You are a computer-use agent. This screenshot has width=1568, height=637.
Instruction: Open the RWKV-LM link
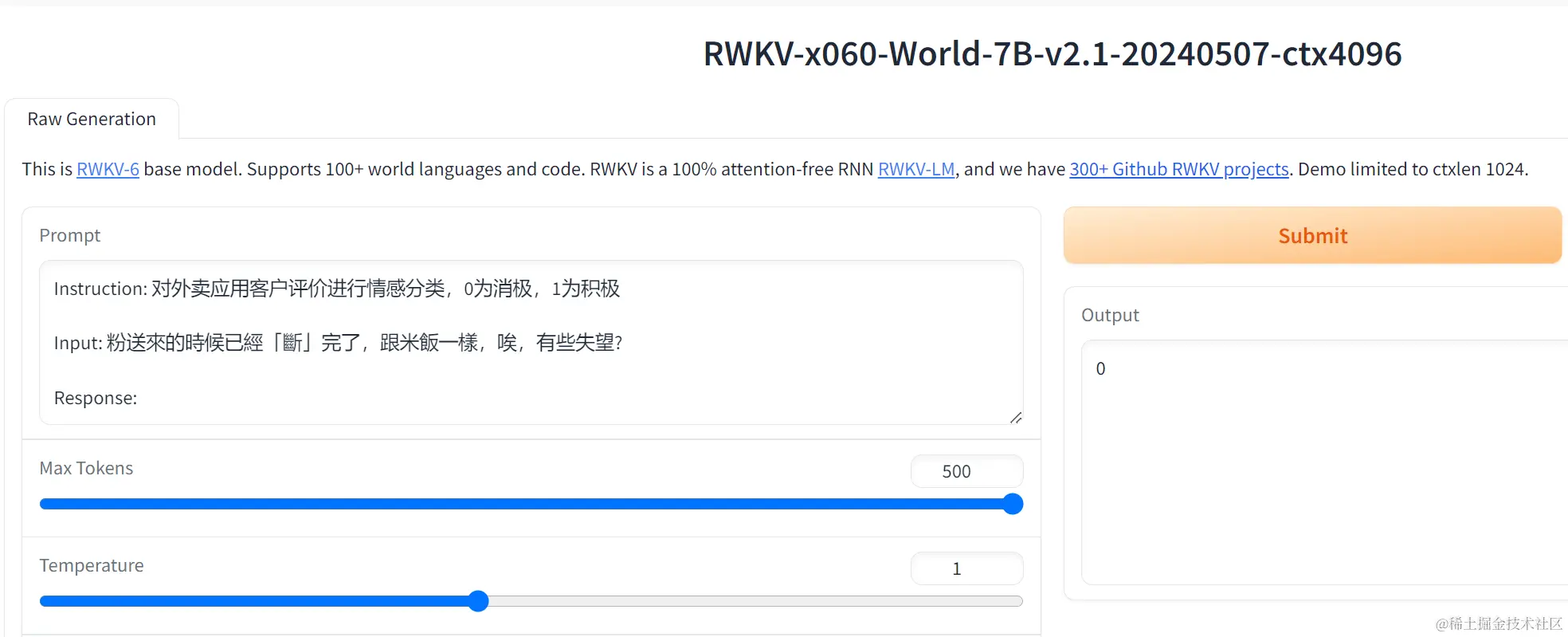916,169
